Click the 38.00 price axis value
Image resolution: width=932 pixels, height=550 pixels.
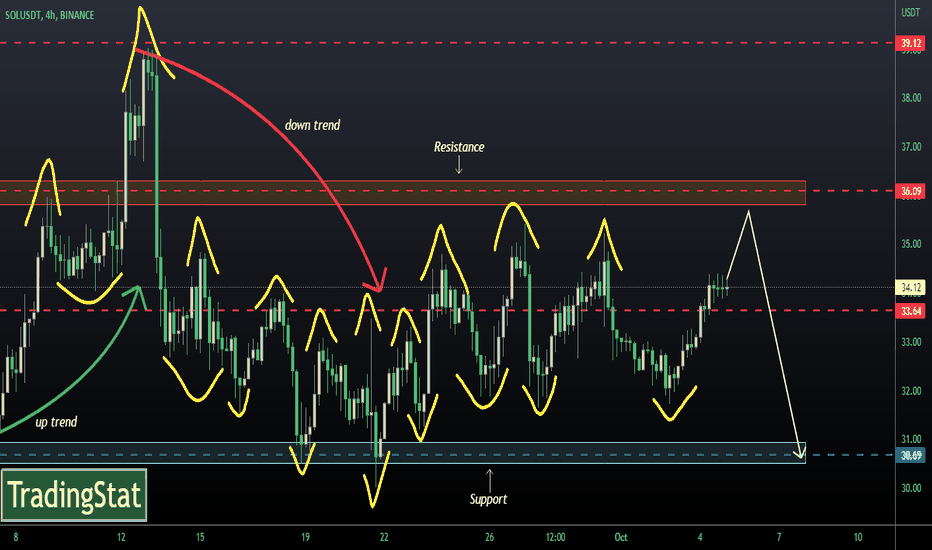coord(911,98)
